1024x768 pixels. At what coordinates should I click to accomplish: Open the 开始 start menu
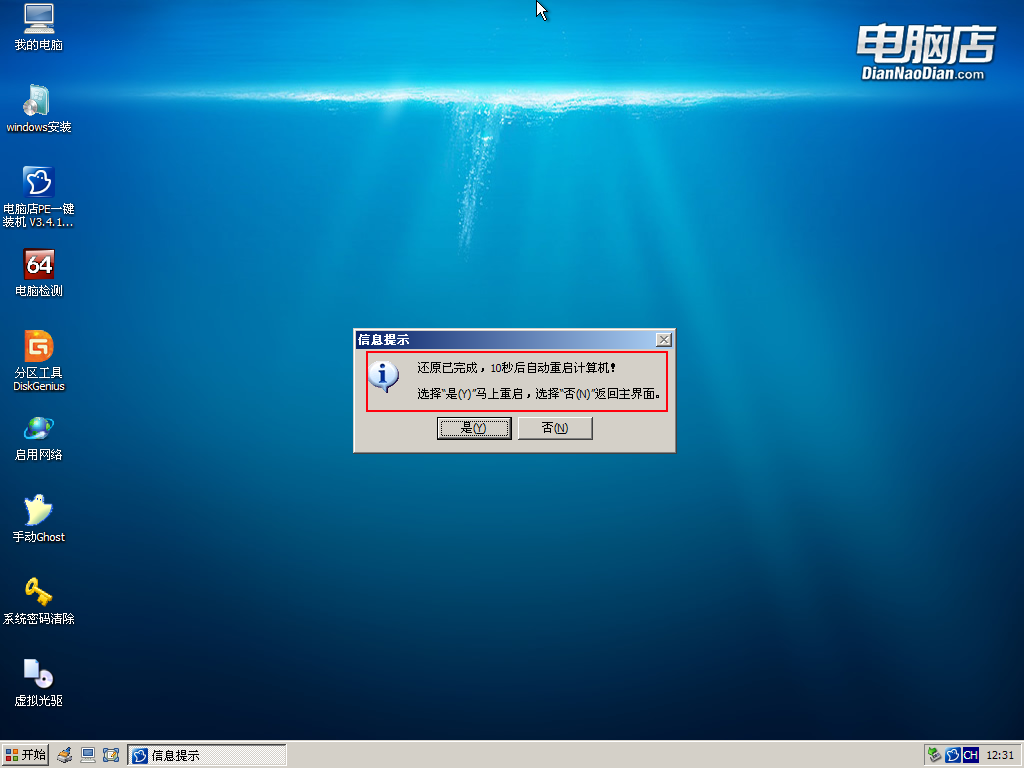26,755
